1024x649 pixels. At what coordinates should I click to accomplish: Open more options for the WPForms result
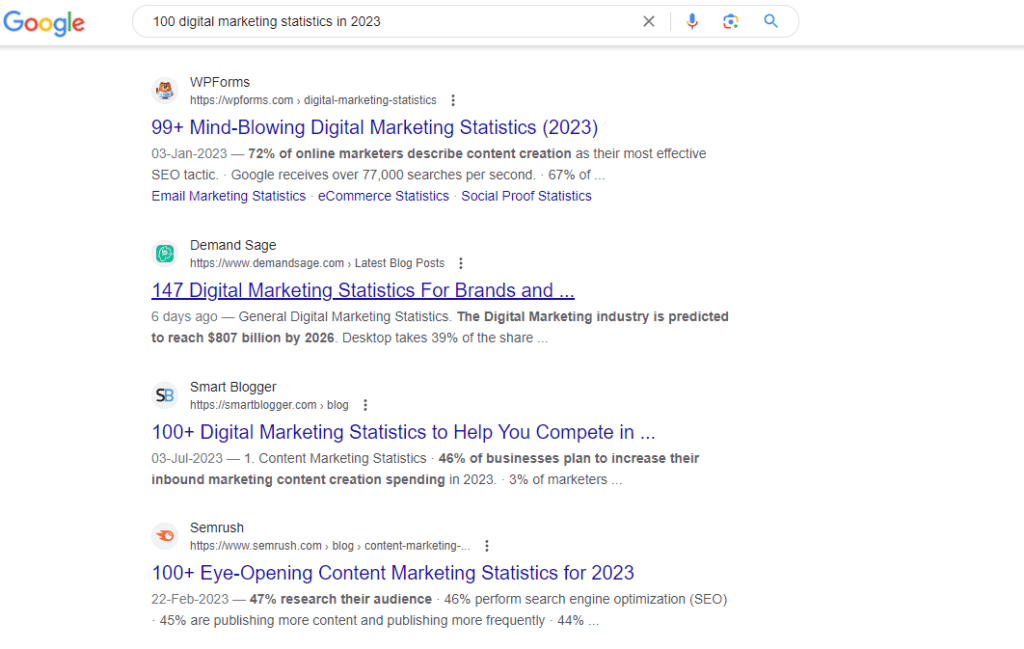pos(453,100)
